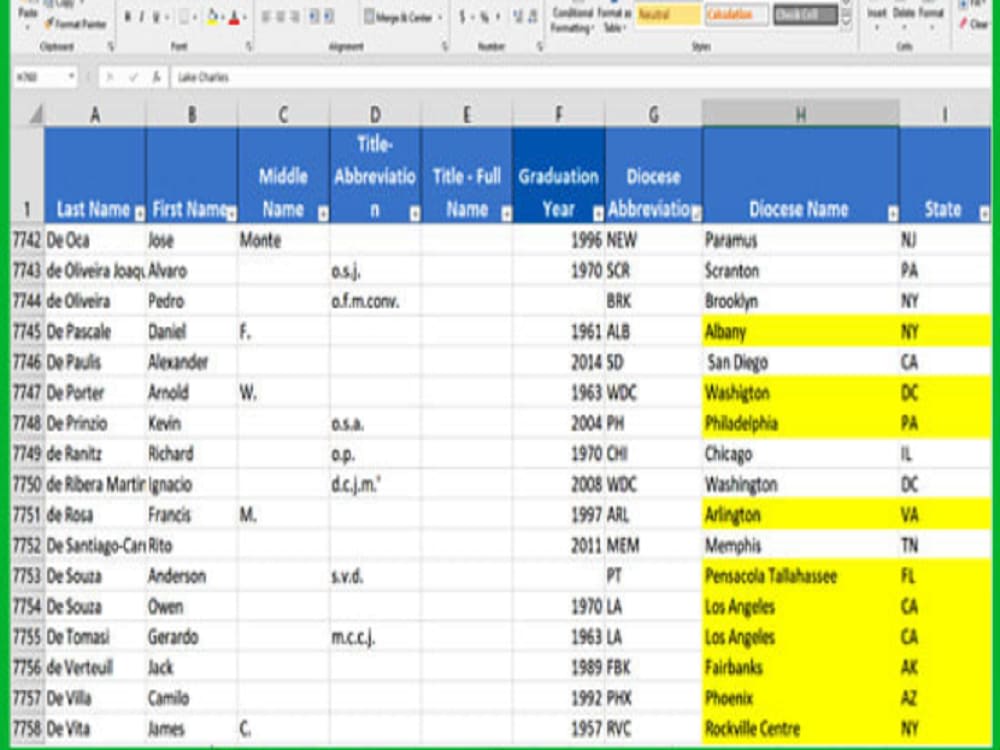Toggle Italic formatting in Font group

coord(142,17)
